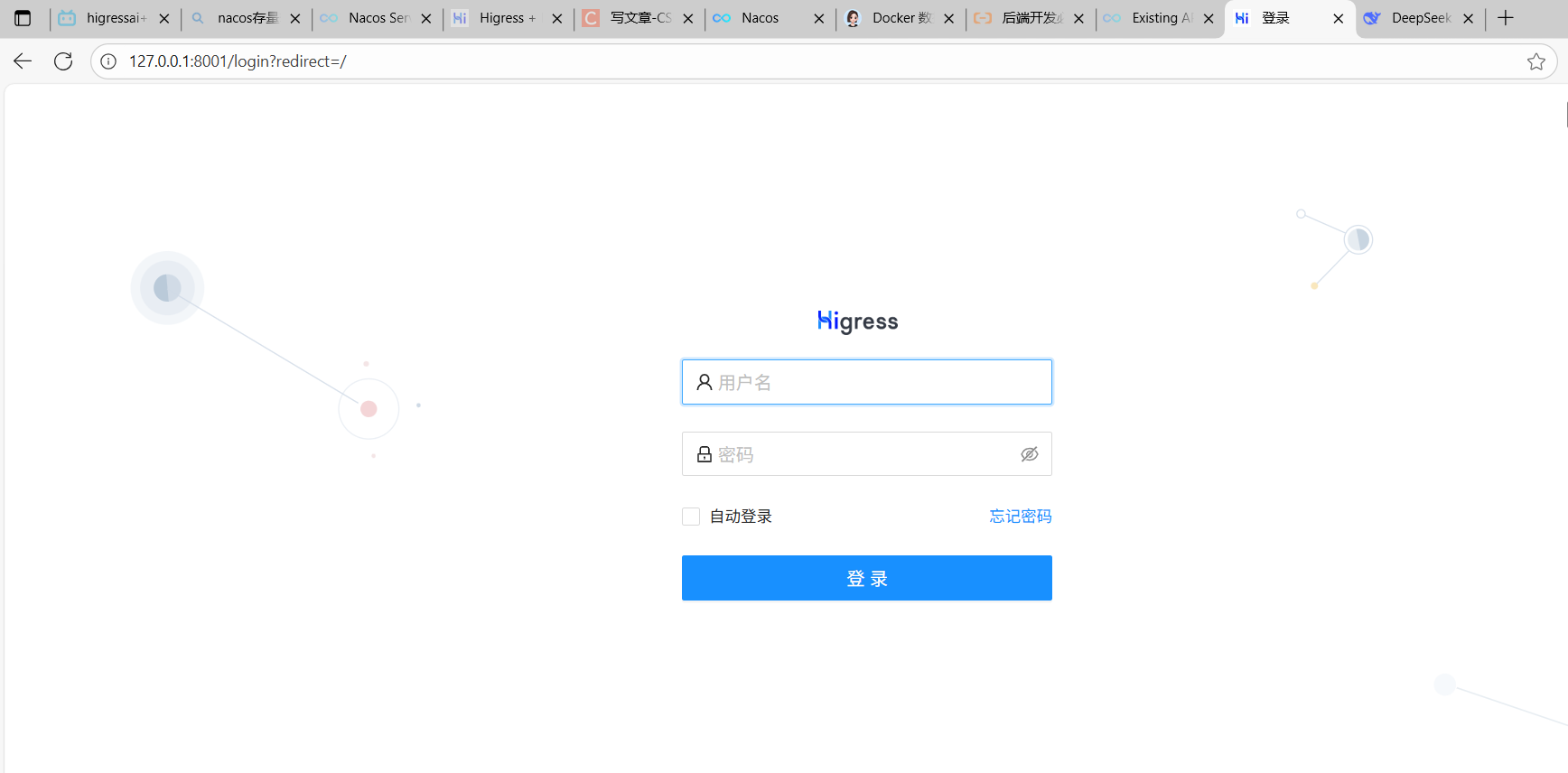Close the Higress + tab
1568x773 pixels.
(557, 18)
